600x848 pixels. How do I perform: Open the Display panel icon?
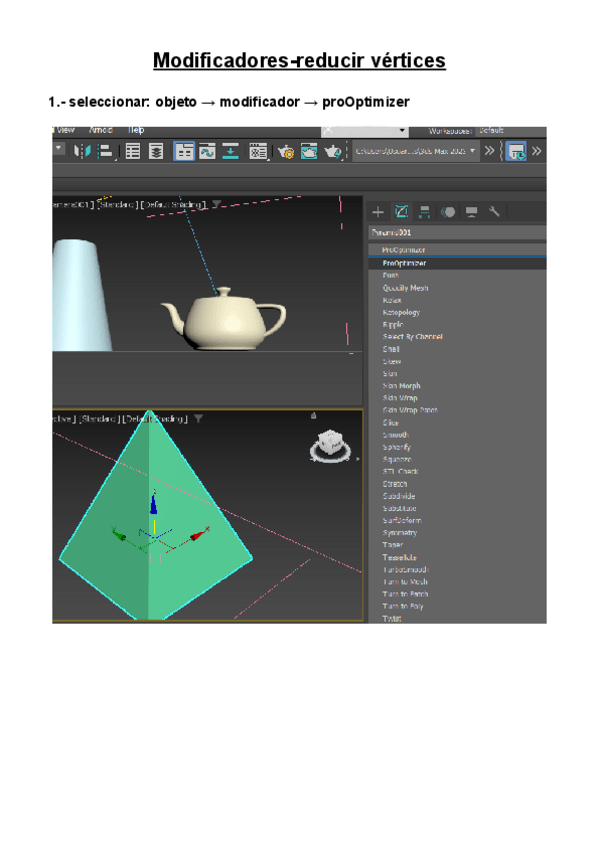click(470, 212)
